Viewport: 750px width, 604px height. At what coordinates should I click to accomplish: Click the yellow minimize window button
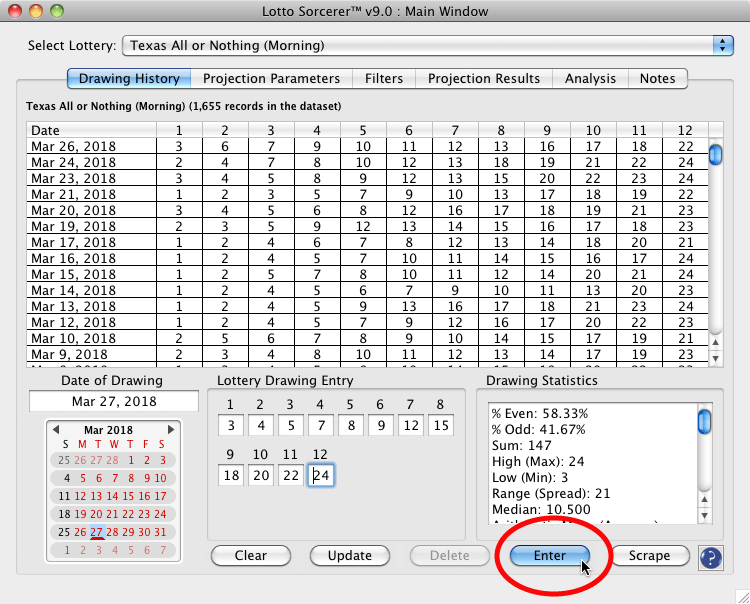click(x=36, y=11)
